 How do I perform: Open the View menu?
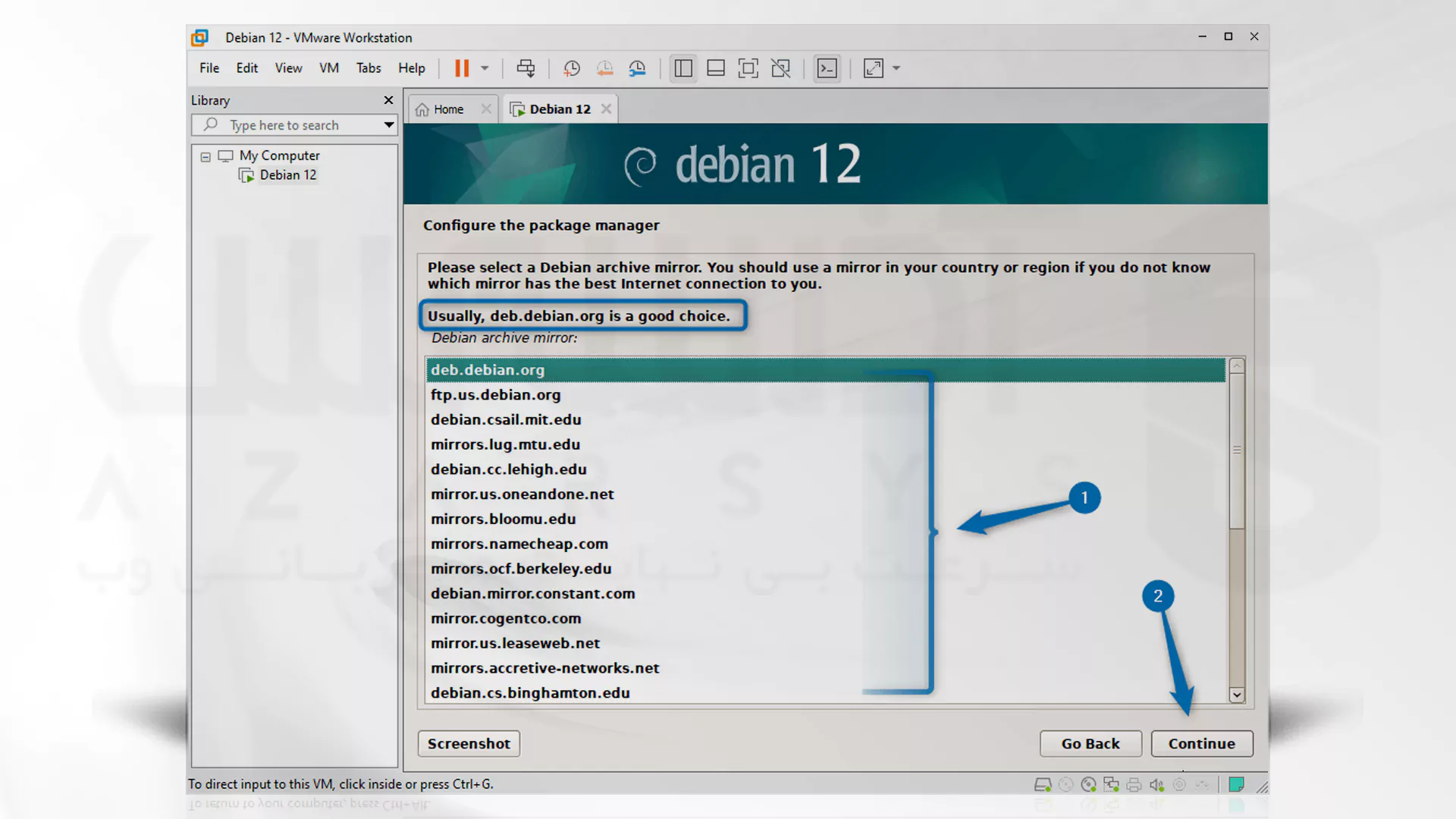click(x=288, y=68)
